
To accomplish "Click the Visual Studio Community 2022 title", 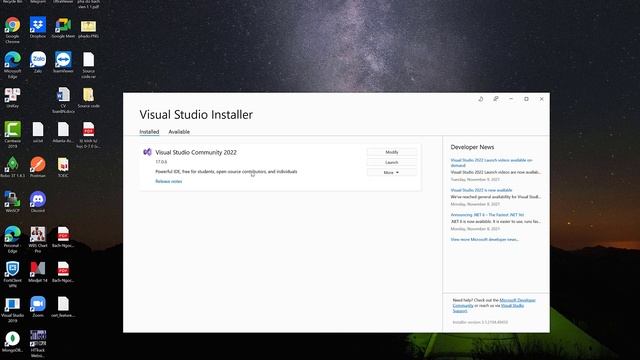I will click(x=196, y=152).
